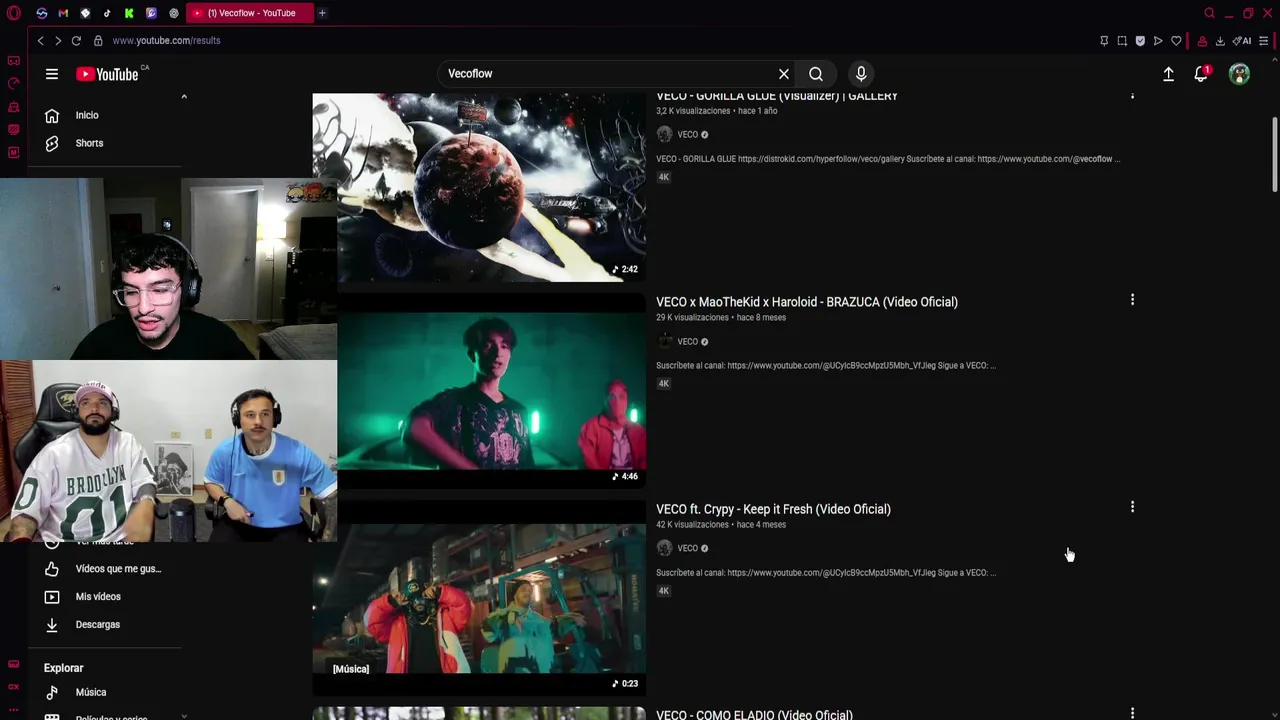Click the browser pin icon
This screenshot has height=720, width=1280.
1104,41
